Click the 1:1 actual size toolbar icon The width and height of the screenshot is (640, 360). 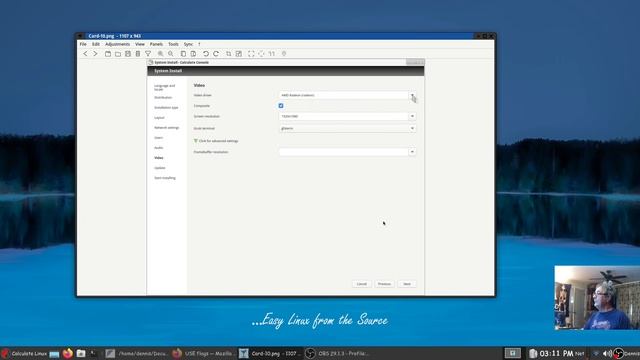271,53
